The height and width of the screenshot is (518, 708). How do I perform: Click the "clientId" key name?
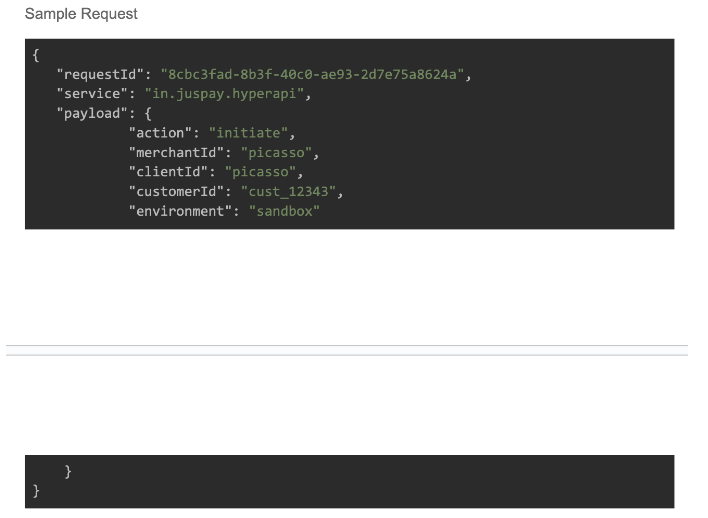click(171, 172)
